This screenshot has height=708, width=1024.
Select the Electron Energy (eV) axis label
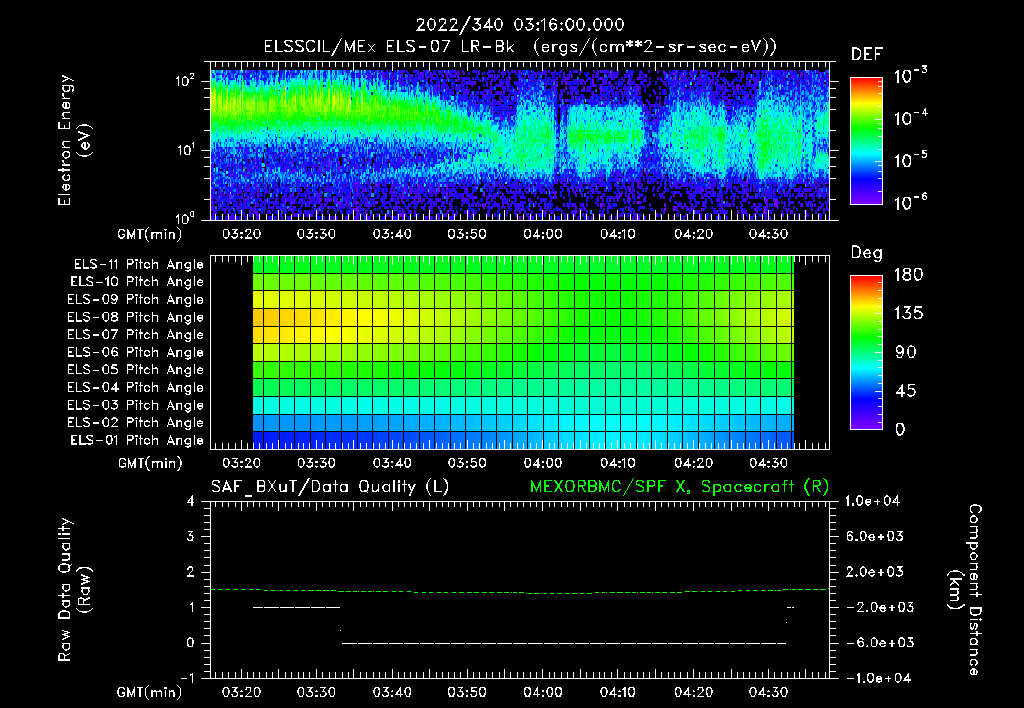coord(74,140)
